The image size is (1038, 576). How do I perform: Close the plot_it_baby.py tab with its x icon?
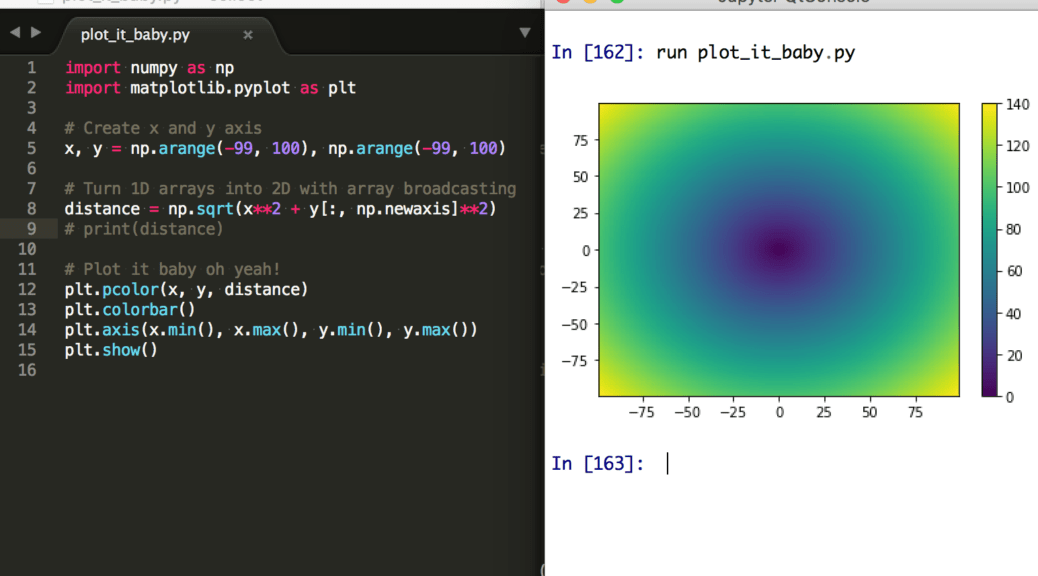249,33
